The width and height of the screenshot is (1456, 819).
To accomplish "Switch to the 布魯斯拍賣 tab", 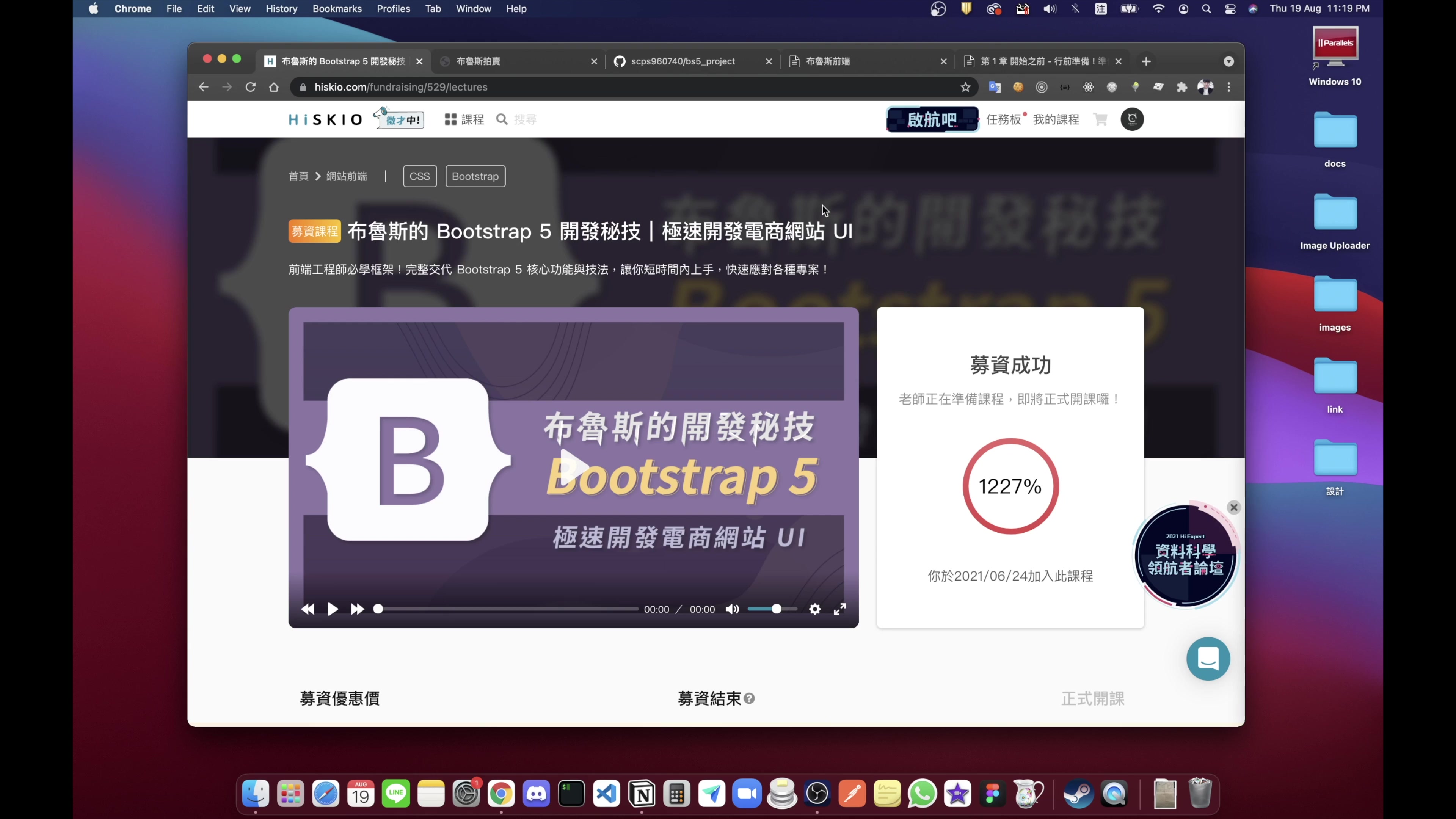I will 478,61.
